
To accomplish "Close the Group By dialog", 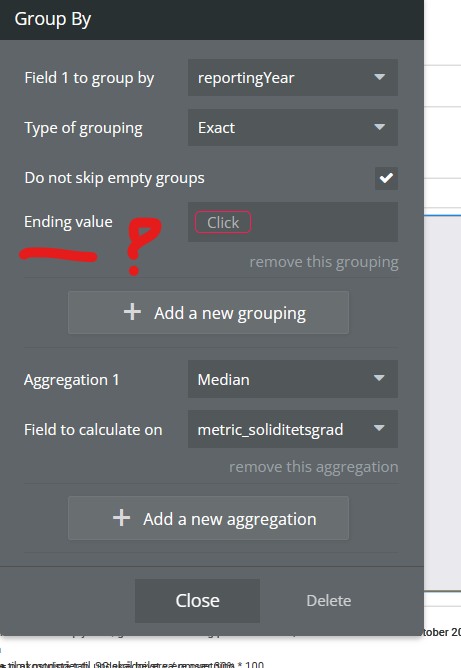I will pos(197,601).
